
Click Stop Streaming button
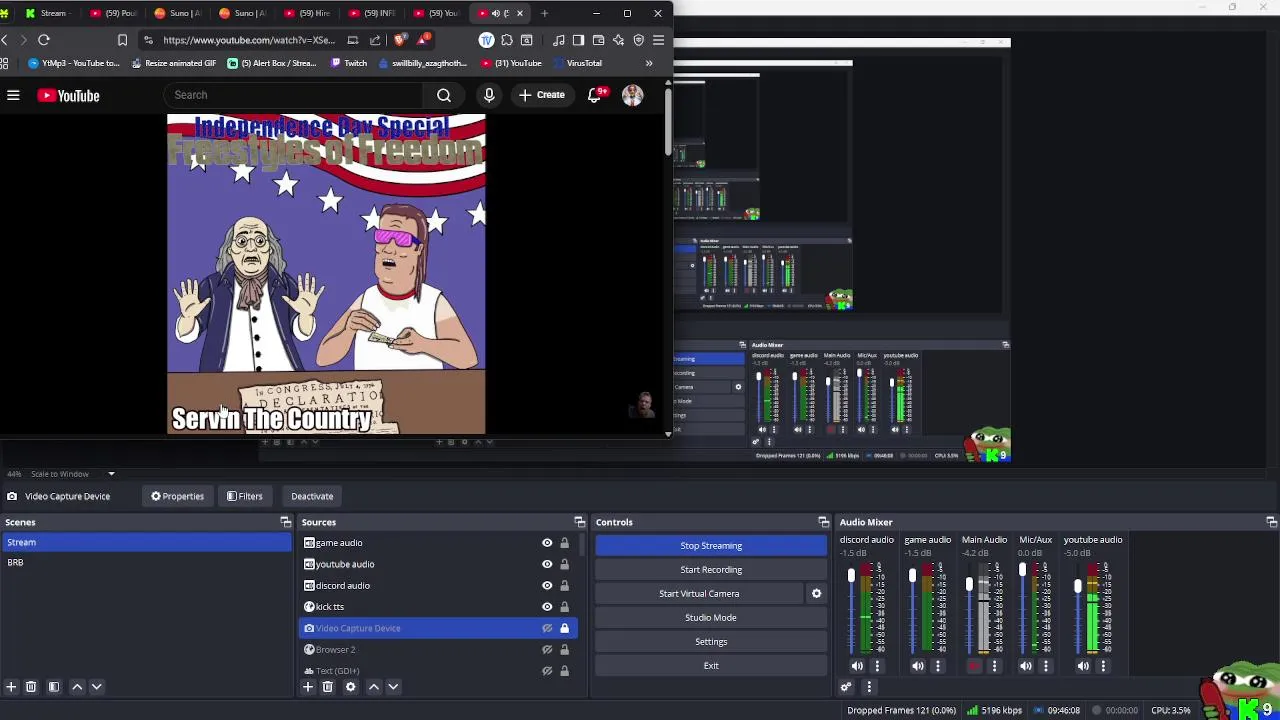[x=711, y=546]
